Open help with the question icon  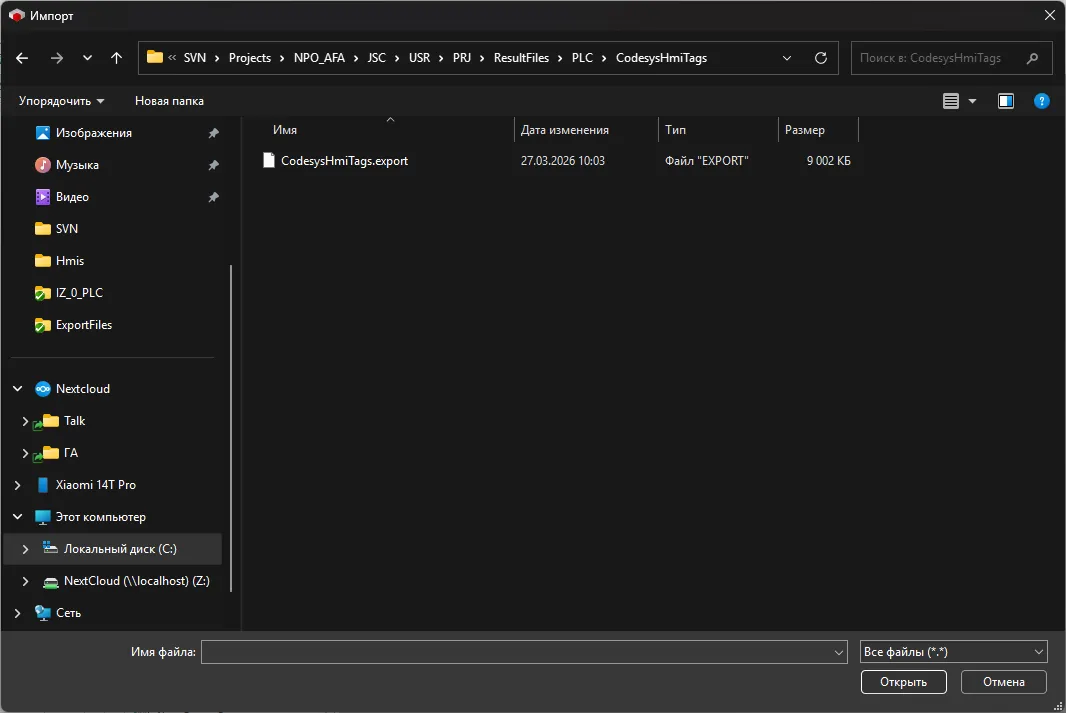[1042, 101]
